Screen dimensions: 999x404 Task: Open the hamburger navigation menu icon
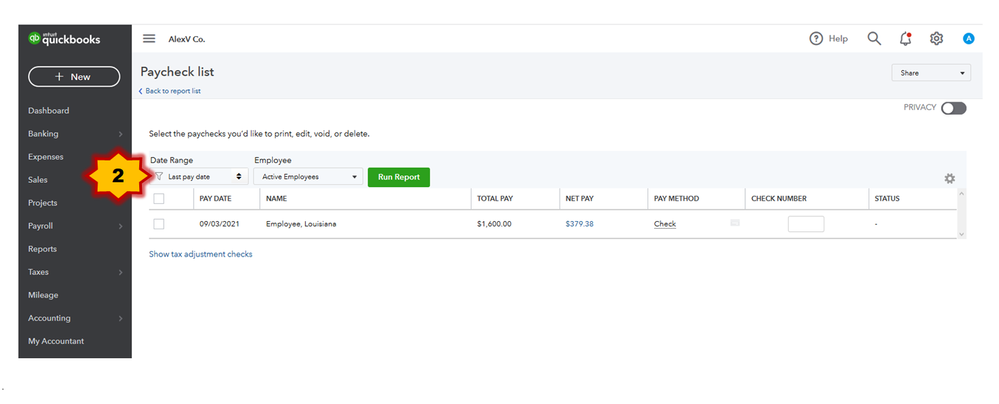click(x=149, y=39)
